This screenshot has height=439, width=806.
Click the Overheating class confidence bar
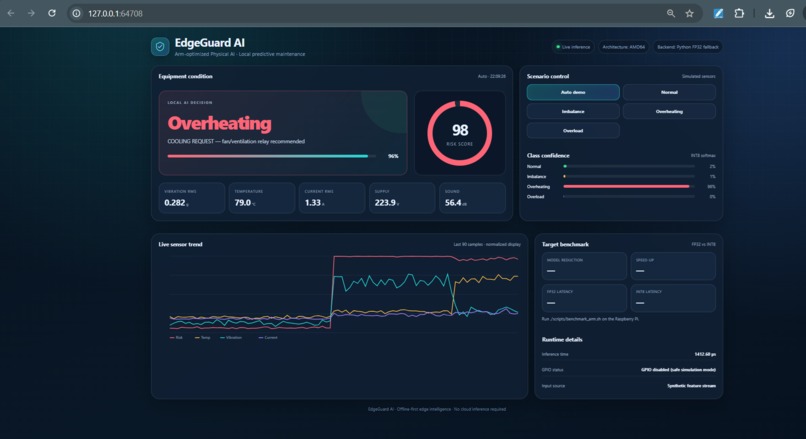[629, 187]
